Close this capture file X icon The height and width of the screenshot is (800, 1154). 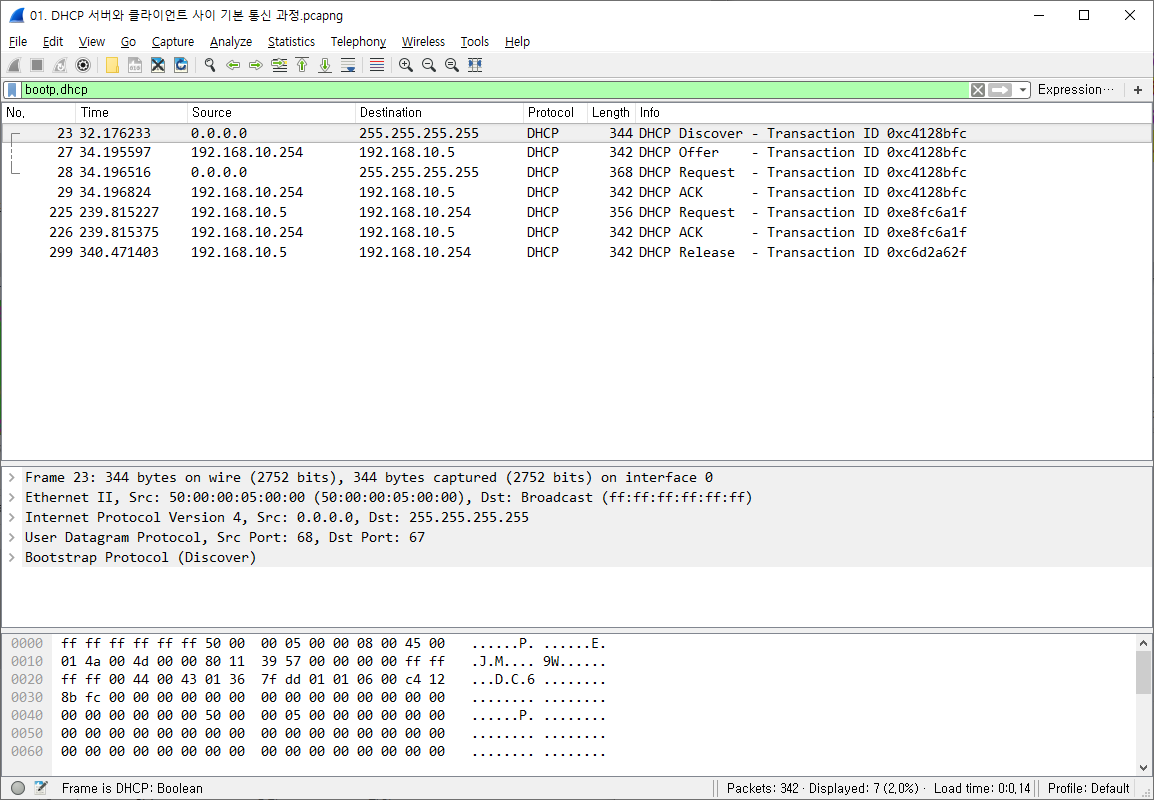(x=157, y=66)
